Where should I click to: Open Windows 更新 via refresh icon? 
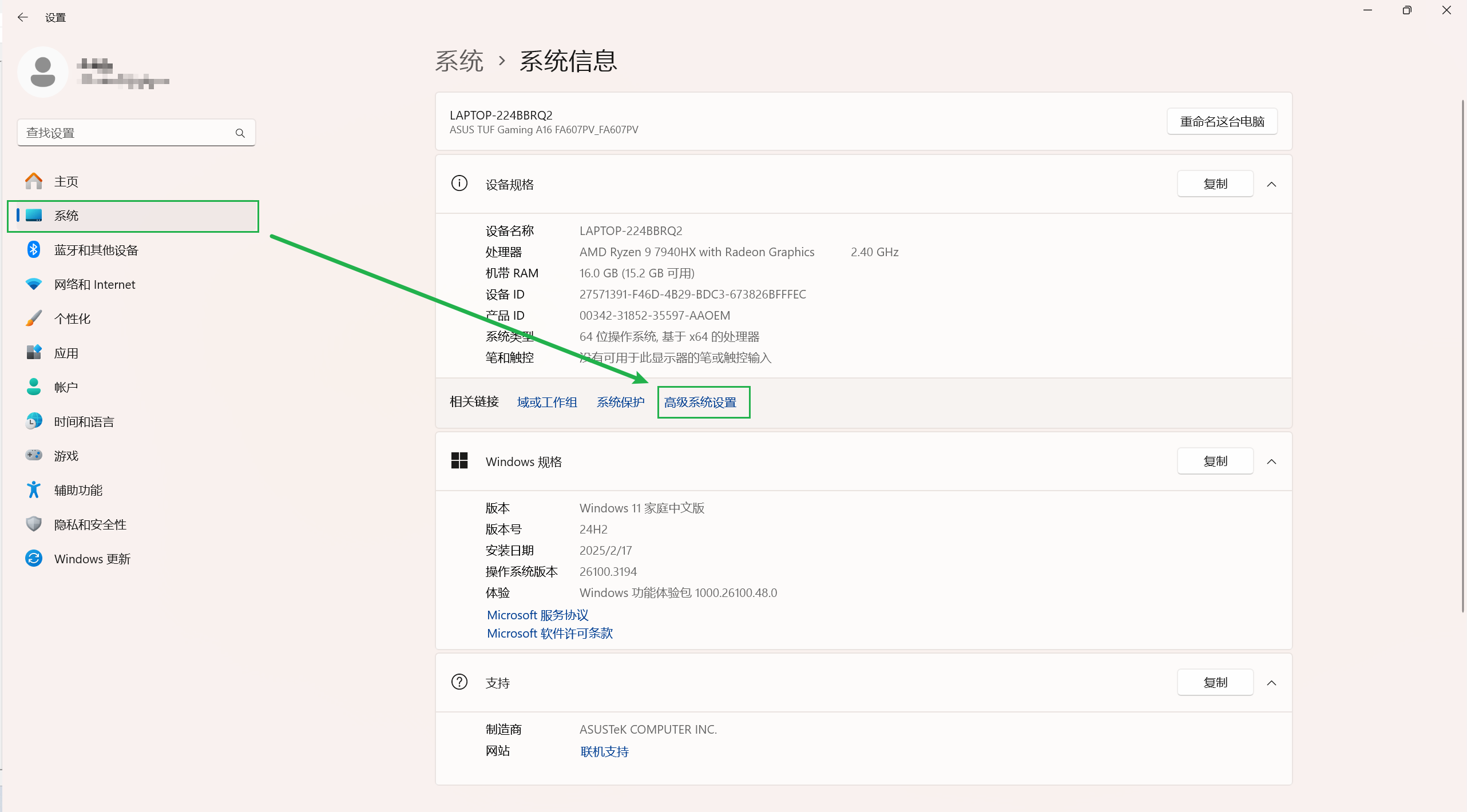point(34,558)
